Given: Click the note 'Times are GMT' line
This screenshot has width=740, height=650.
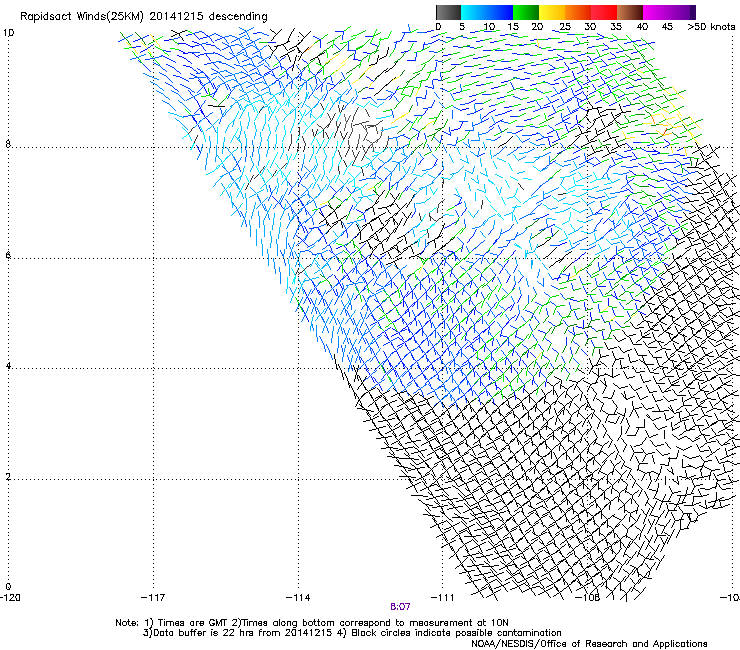Looking at the screenshot, I should tap(312, 623).
